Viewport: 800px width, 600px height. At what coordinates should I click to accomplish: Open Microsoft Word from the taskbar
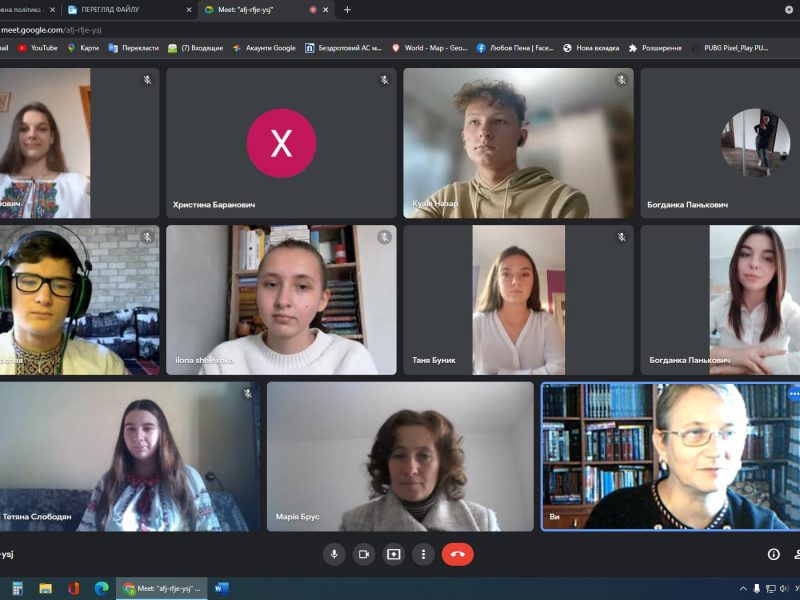[221, 588]
